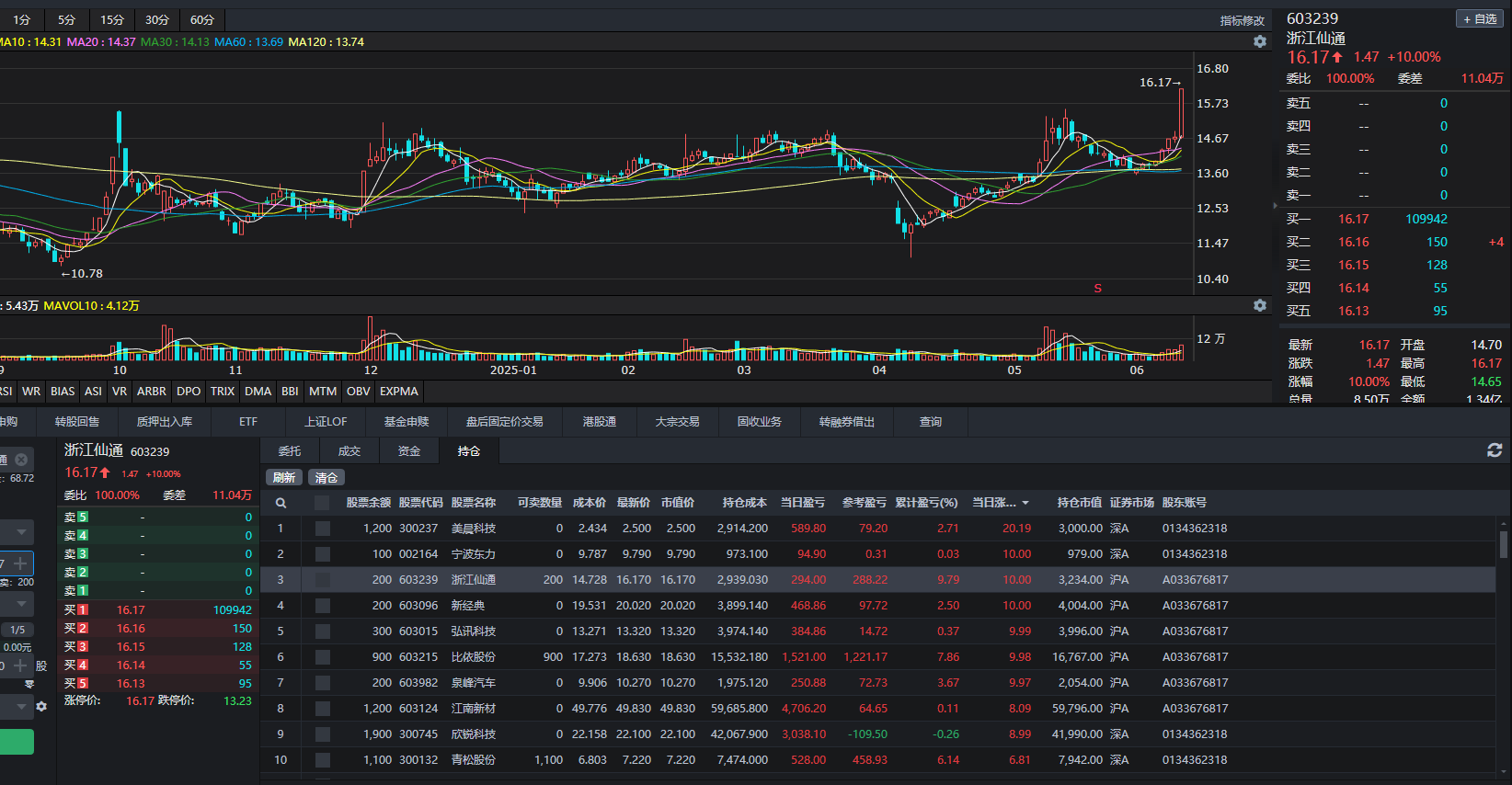Open order settings gear in trade panel
This screenshot has height=785, width=1512.
pyautogui.click(x=41, y=707)
